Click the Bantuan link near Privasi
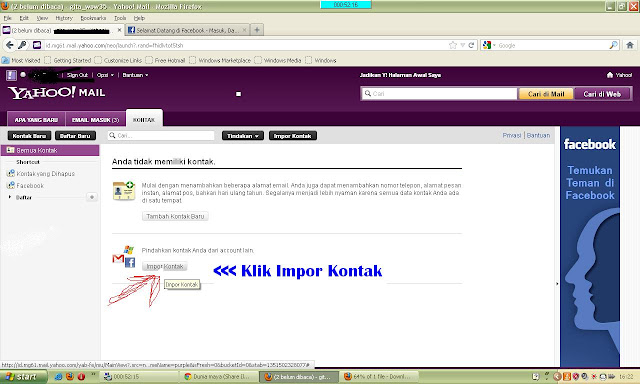Image resolution: width=640 pixels, height=384 pixels. pos(538,135)
